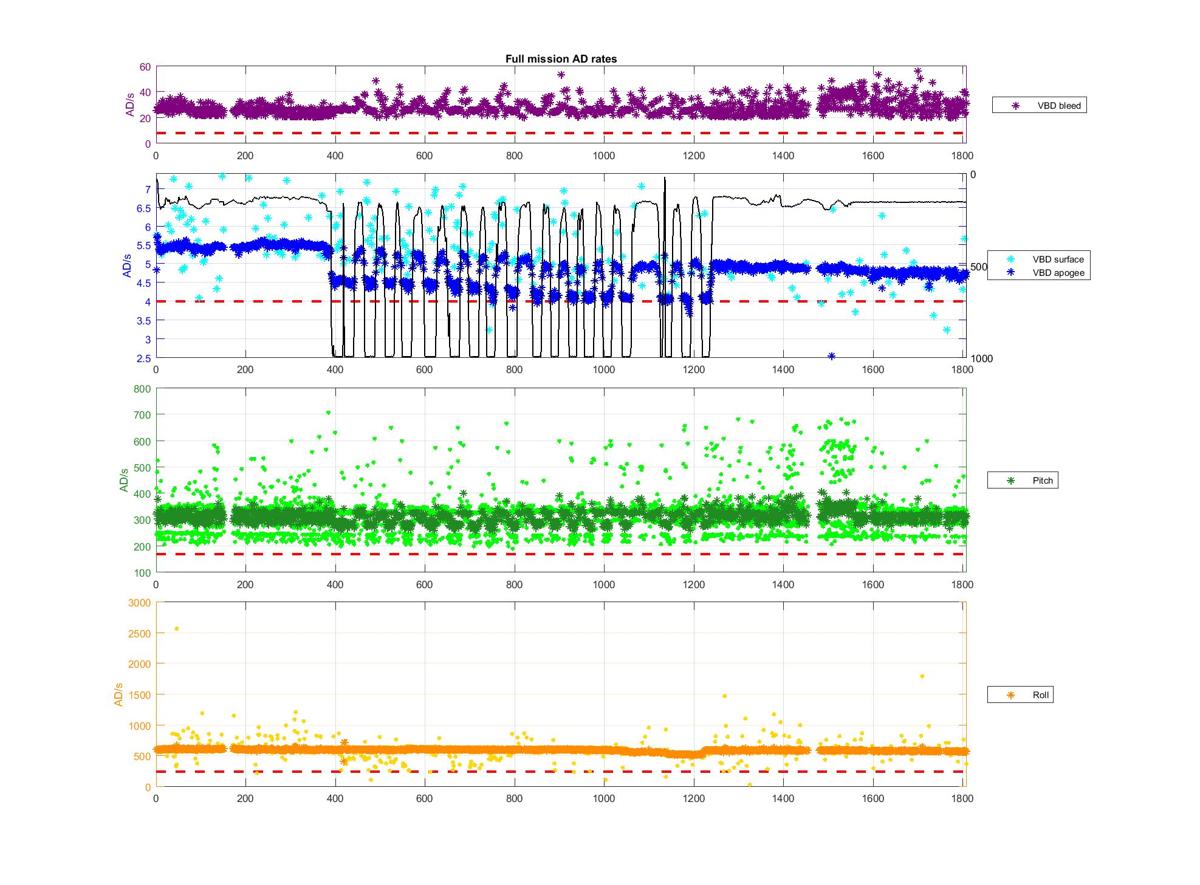This screenshot has height=885, width=1200.
Task: Click the green AD/s label of Pitch plot
Action: coord(124,479)
